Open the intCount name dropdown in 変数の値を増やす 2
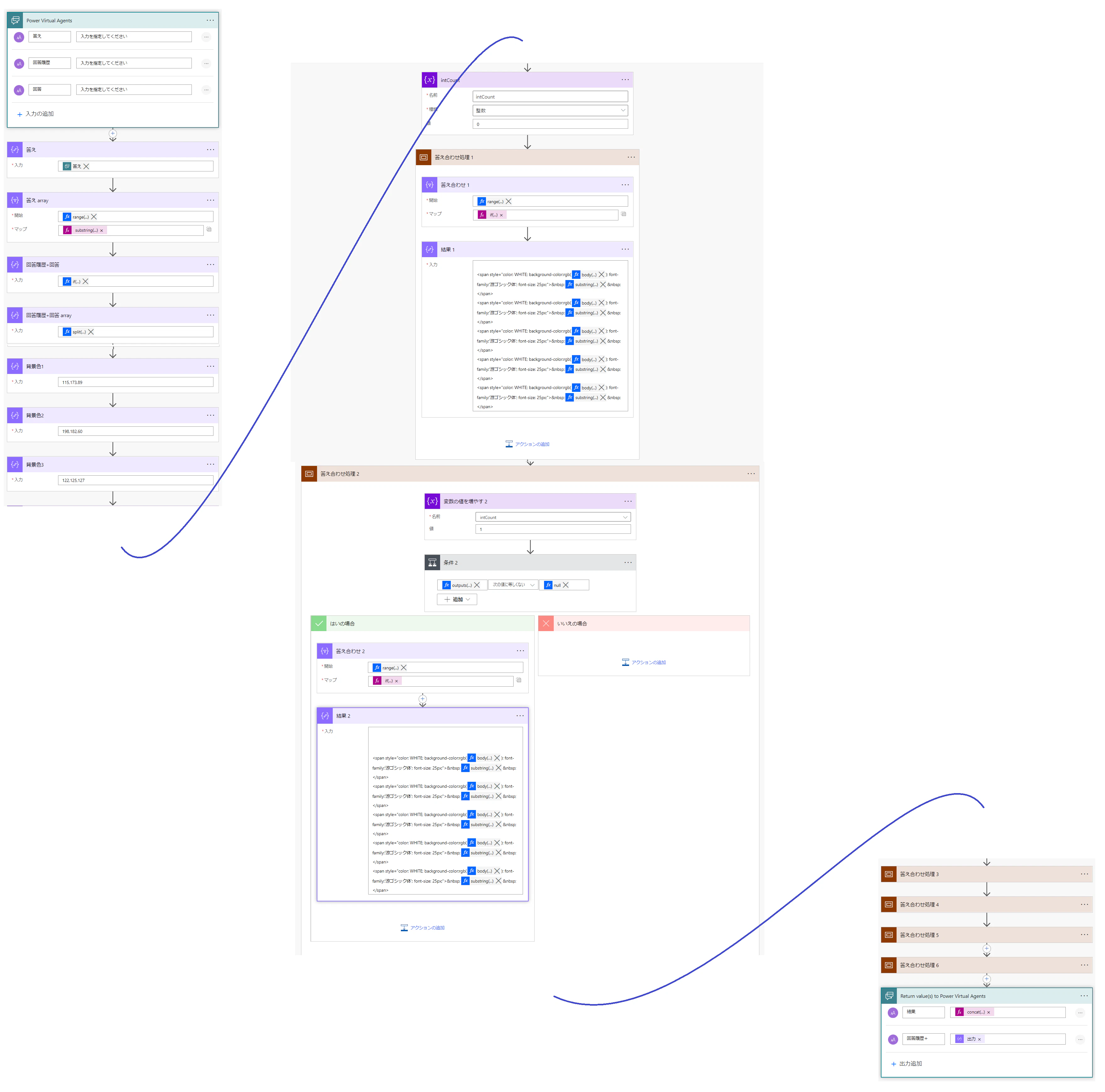Screen dimensions: 1105x1092 (553, 517)
